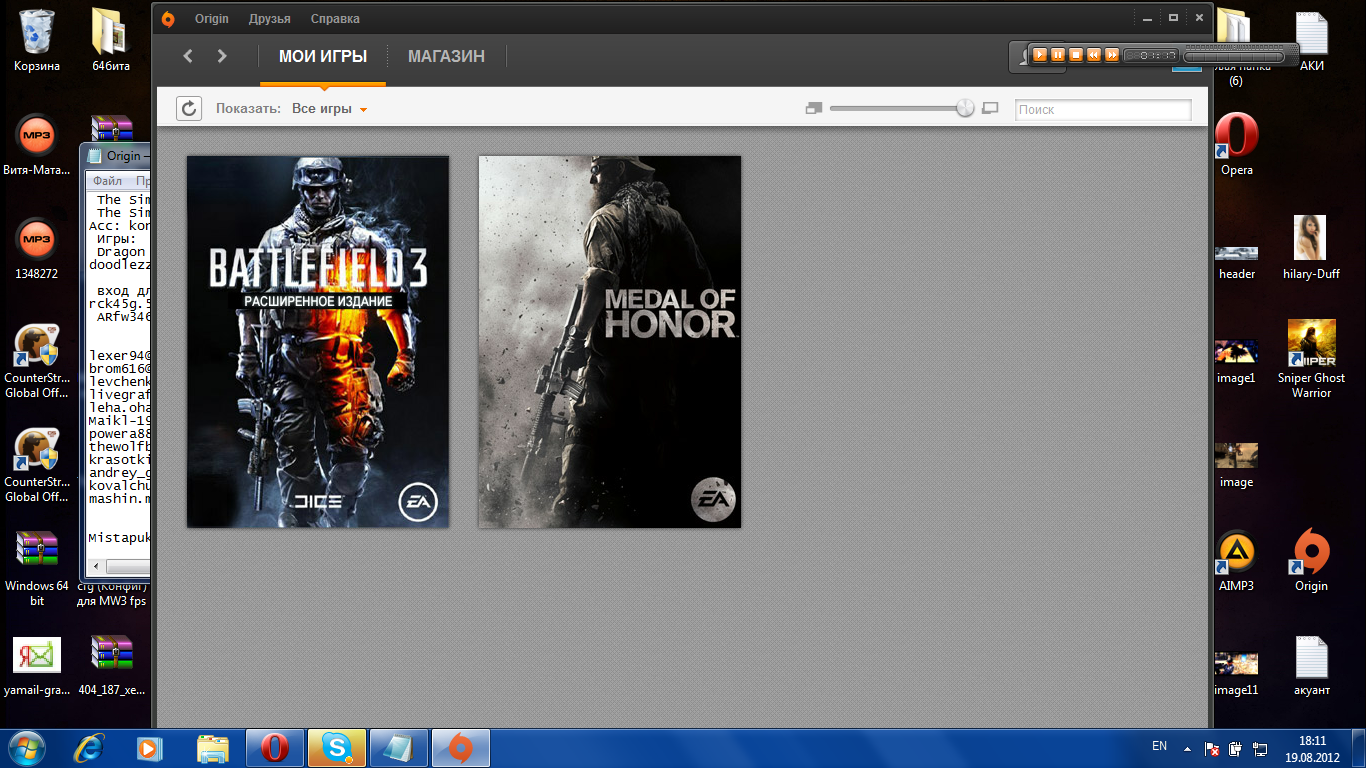This screenshot has width=1366, height=768.
Task: Open the Файл menu in Notepad window
Action: tap(107, 181)
